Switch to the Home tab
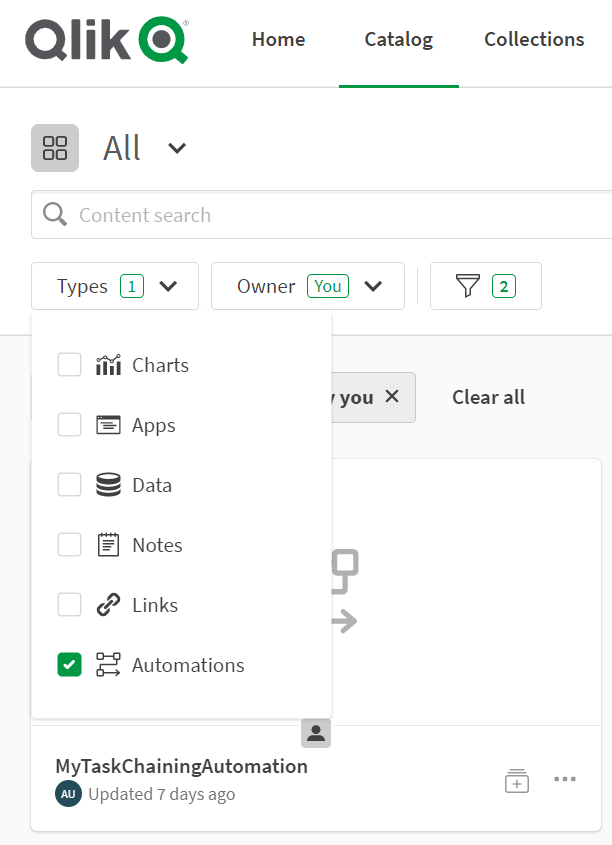 click(x=278, y=40)
